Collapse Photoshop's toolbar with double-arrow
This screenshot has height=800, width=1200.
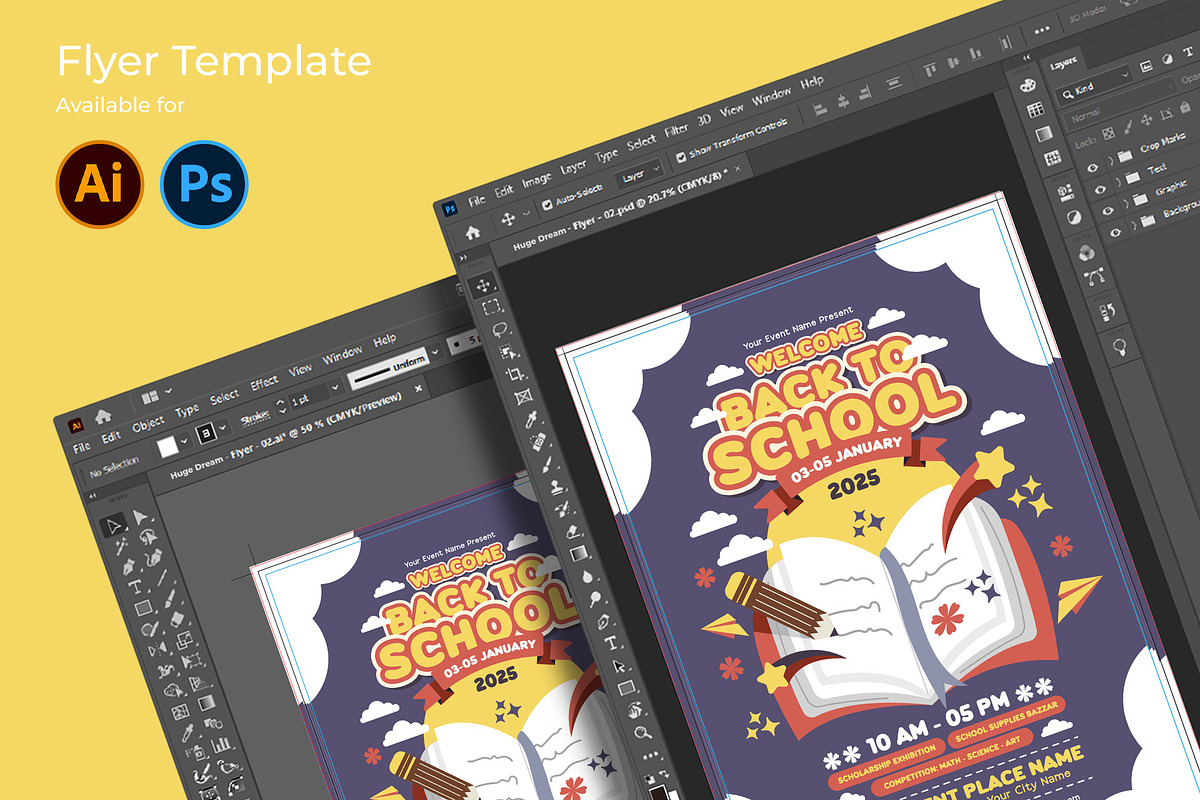point(462,257)
